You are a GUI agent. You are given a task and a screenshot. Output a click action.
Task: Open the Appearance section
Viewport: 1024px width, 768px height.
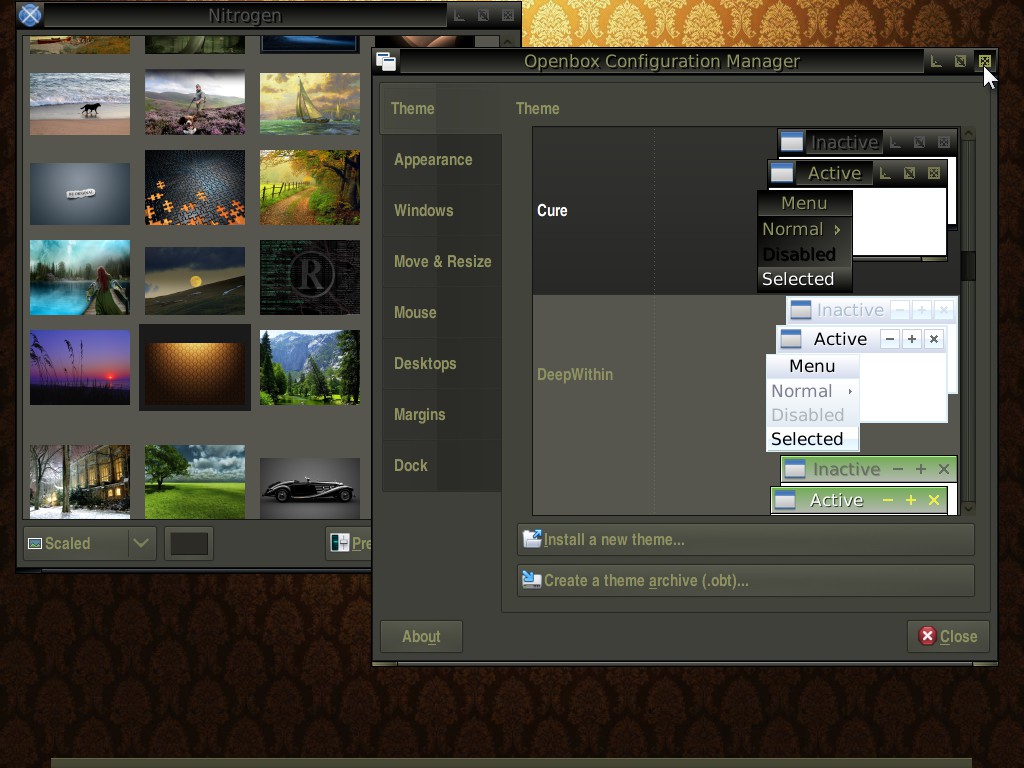[442, 160]
